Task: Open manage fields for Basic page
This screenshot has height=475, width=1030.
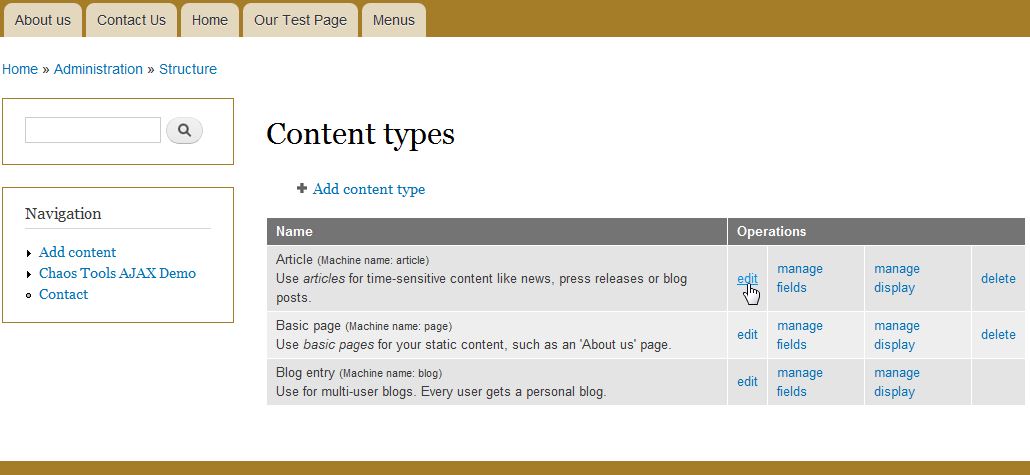Action: coord(799,335)
